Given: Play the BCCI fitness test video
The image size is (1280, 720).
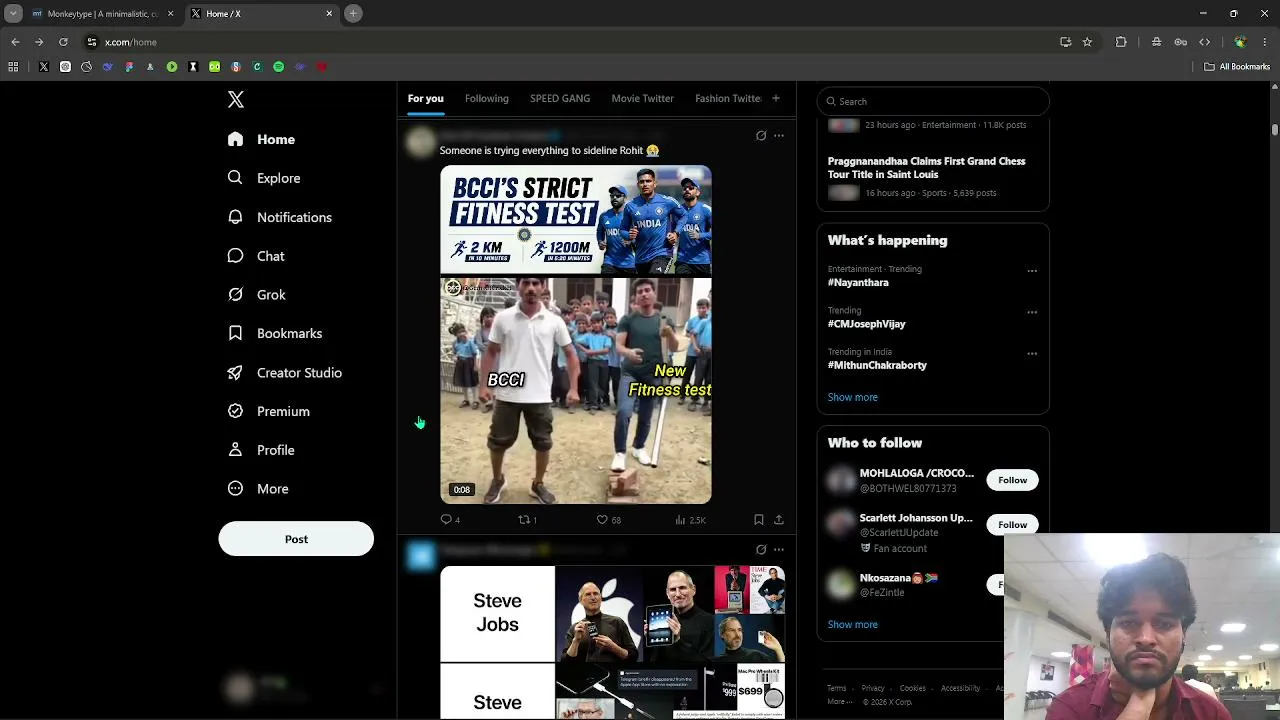Looking at the screenshot, I should click(576, 391).
